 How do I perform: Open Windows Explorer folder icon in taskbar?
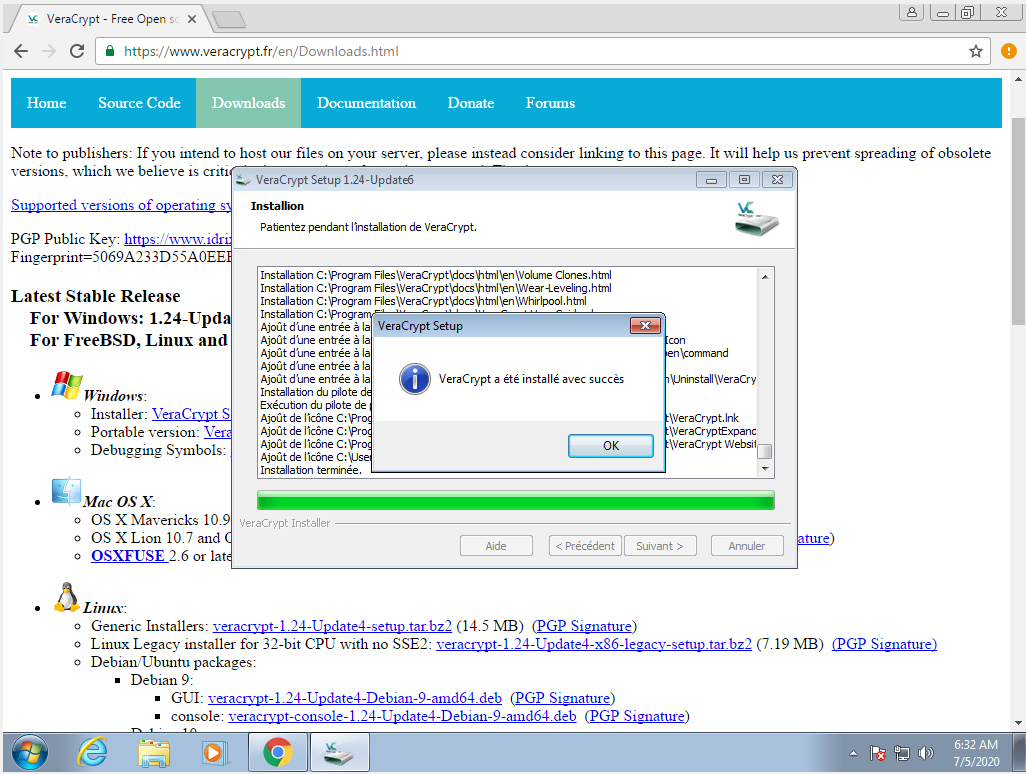pos(154,752)
